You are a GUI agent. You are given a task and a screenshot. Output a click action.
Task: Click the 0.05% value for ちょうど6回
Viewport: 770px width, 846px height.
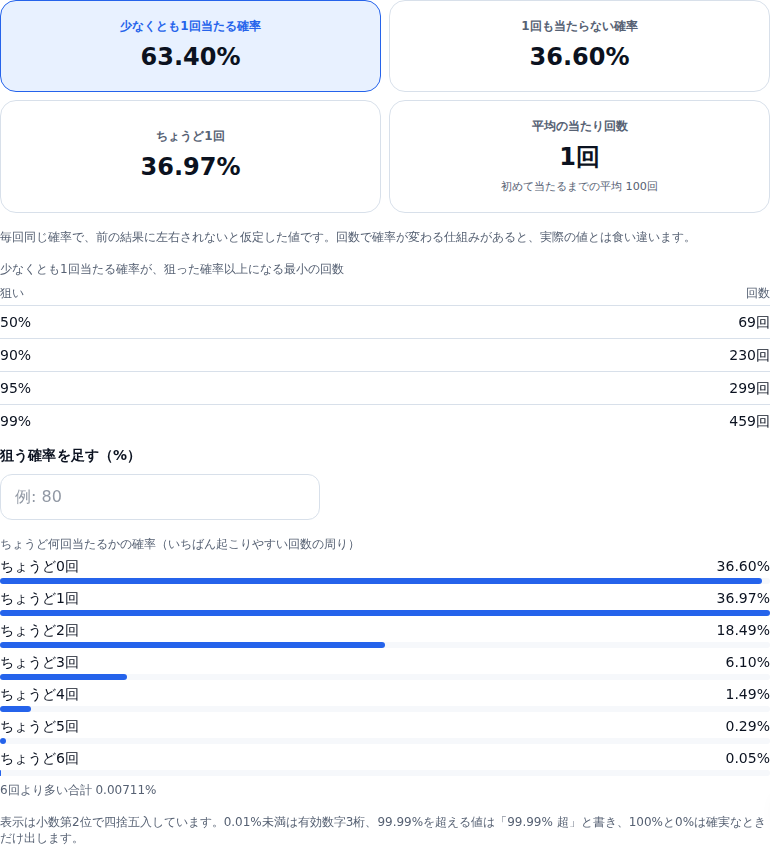(x=747, y=758)
